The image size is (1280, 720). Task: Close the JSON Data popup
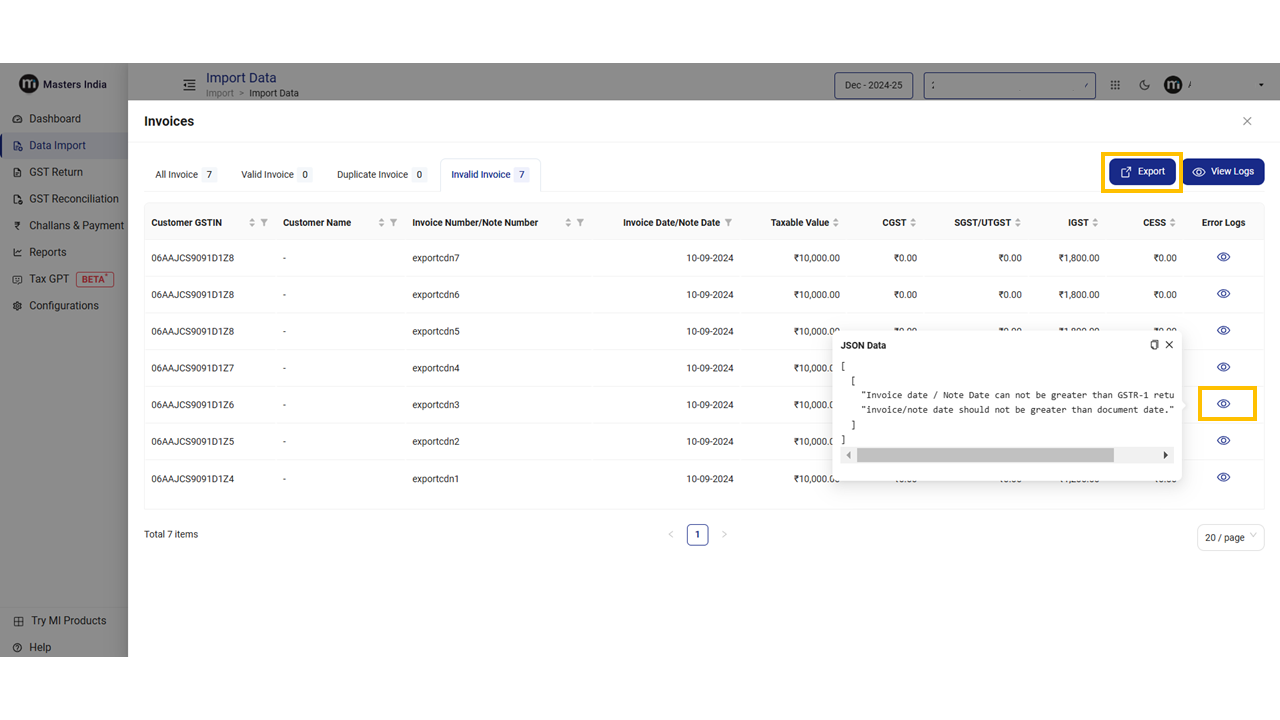pos(1169,345)
